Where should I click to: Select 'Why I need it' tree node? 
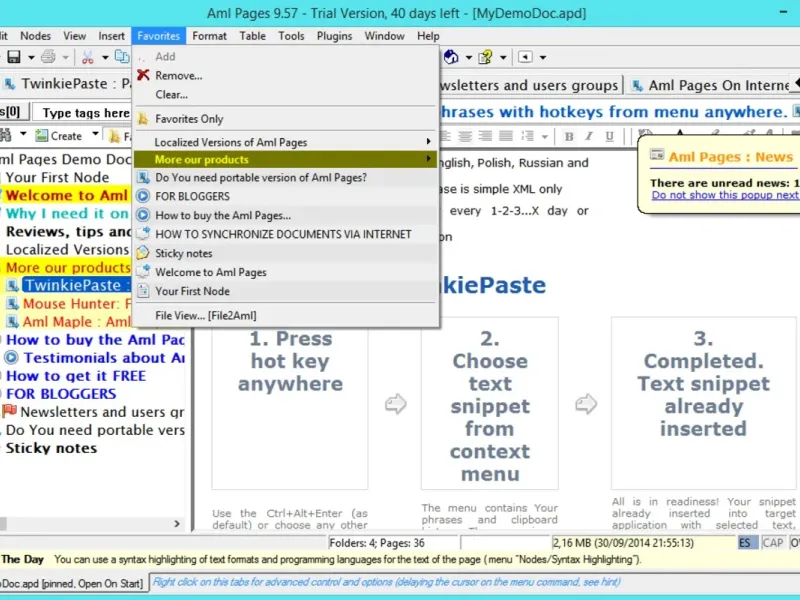pyautogui.click(x=67, y=213)
